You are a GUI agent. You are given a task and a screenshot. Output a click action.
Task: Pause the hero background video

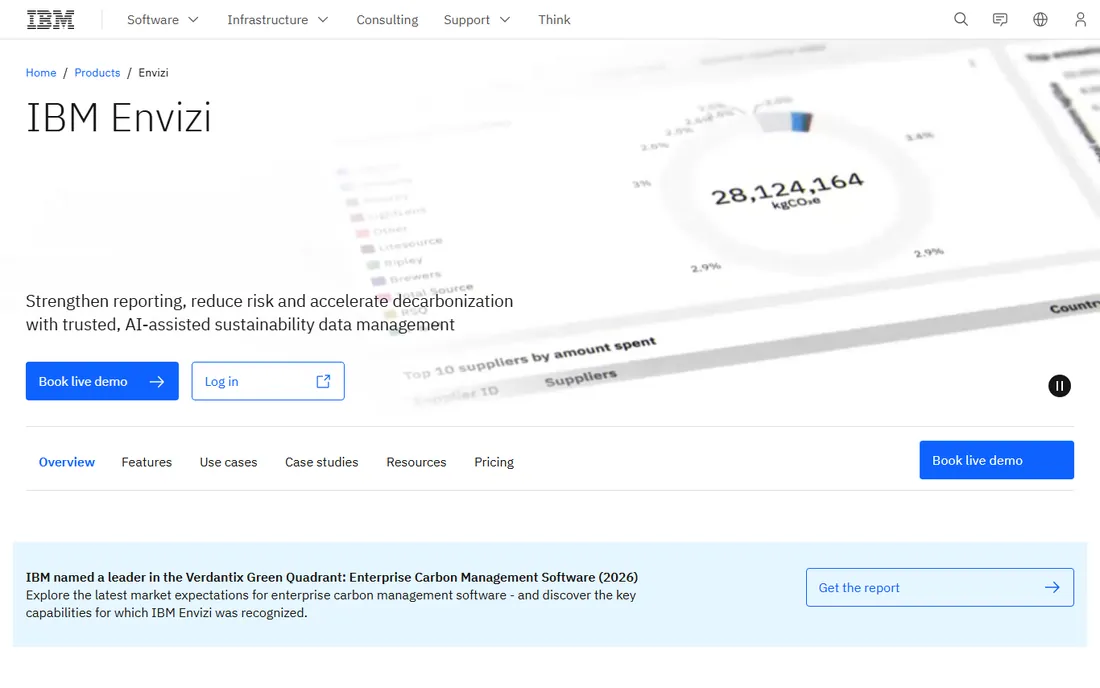[1059, 386]
